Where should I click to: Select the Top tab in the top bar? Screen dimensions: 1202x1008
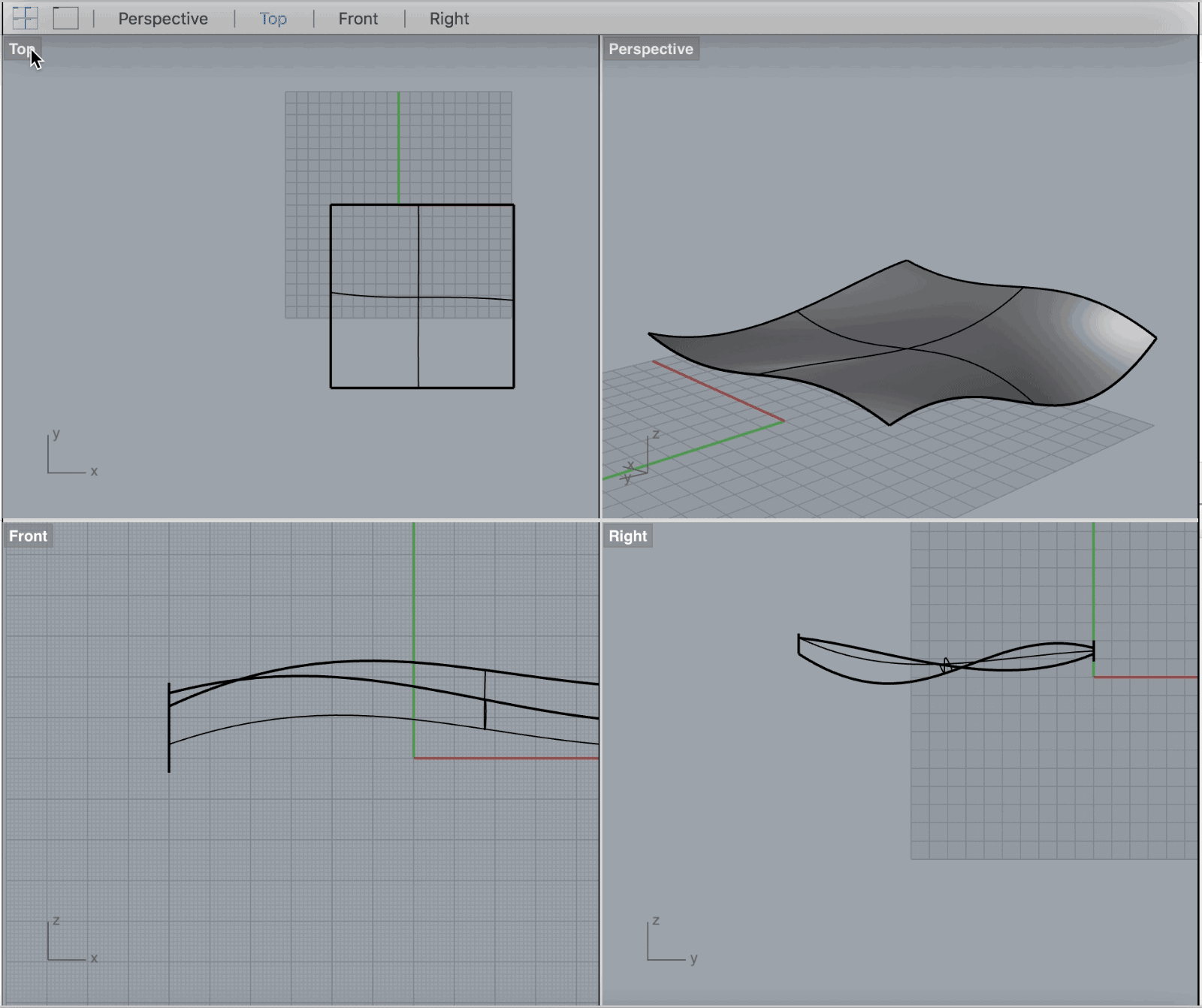pyautogui.click(x=273, y=19)
